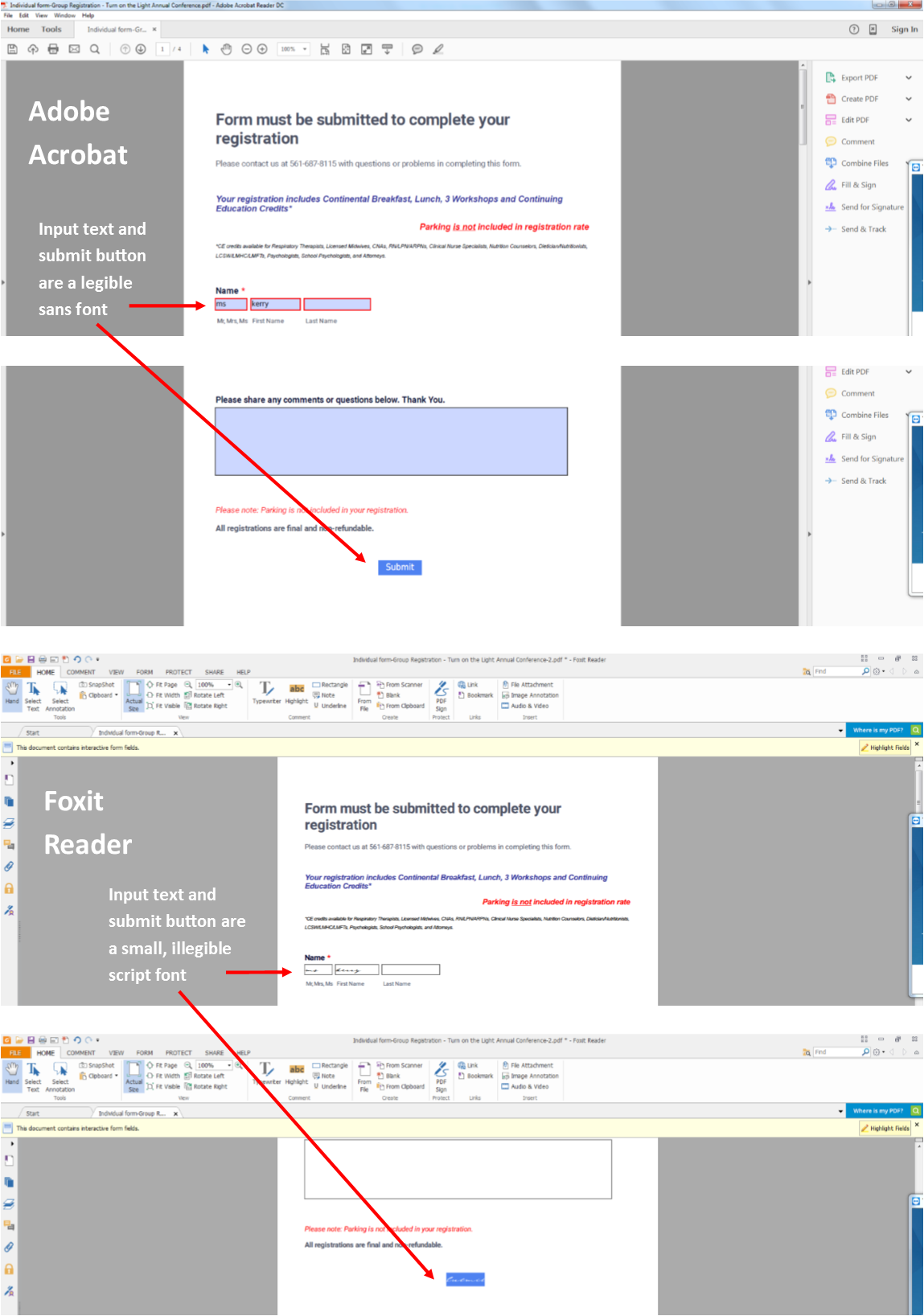Viewport: 924px width, 1316px height.
Task: Click SnapShot in upper Foxit ribbon
Action: pos(97,685)
